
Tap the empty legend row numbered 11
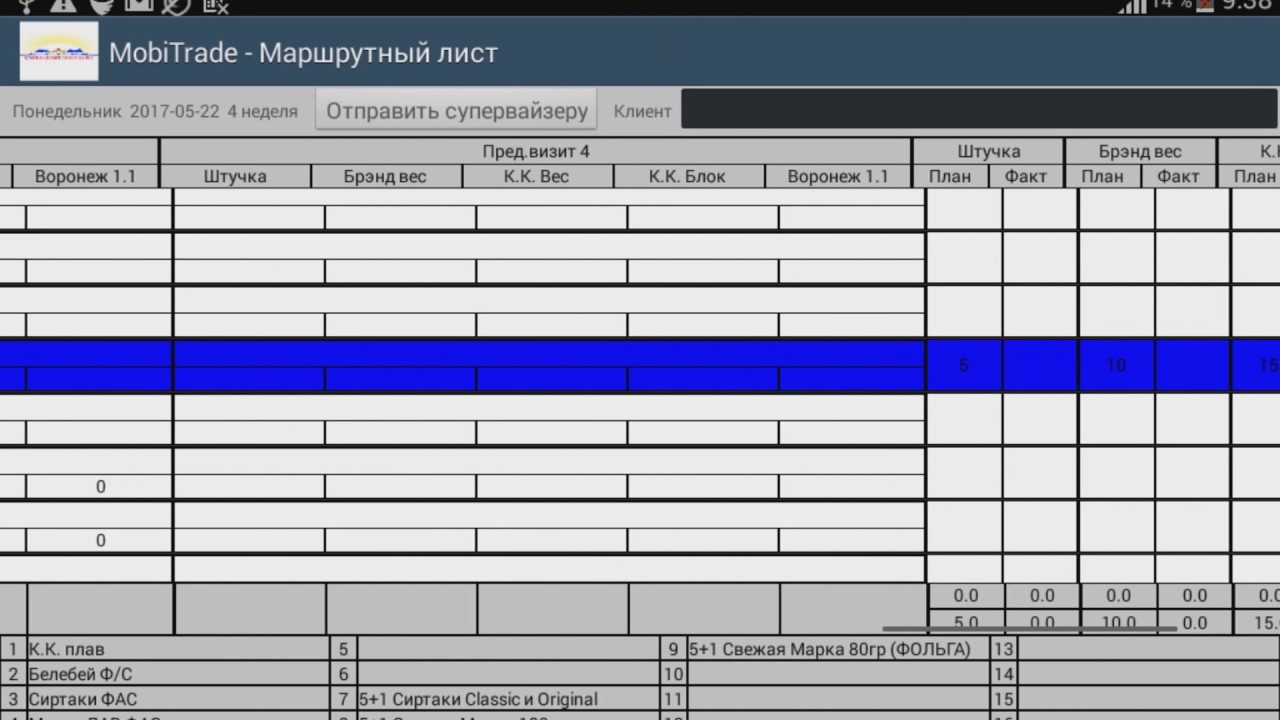[x=826, y=699]
